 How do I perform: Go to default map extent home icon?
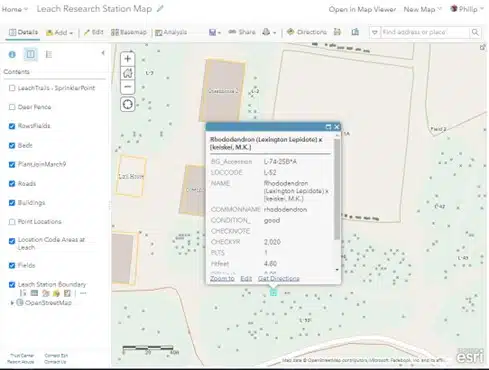click(128, 73)
